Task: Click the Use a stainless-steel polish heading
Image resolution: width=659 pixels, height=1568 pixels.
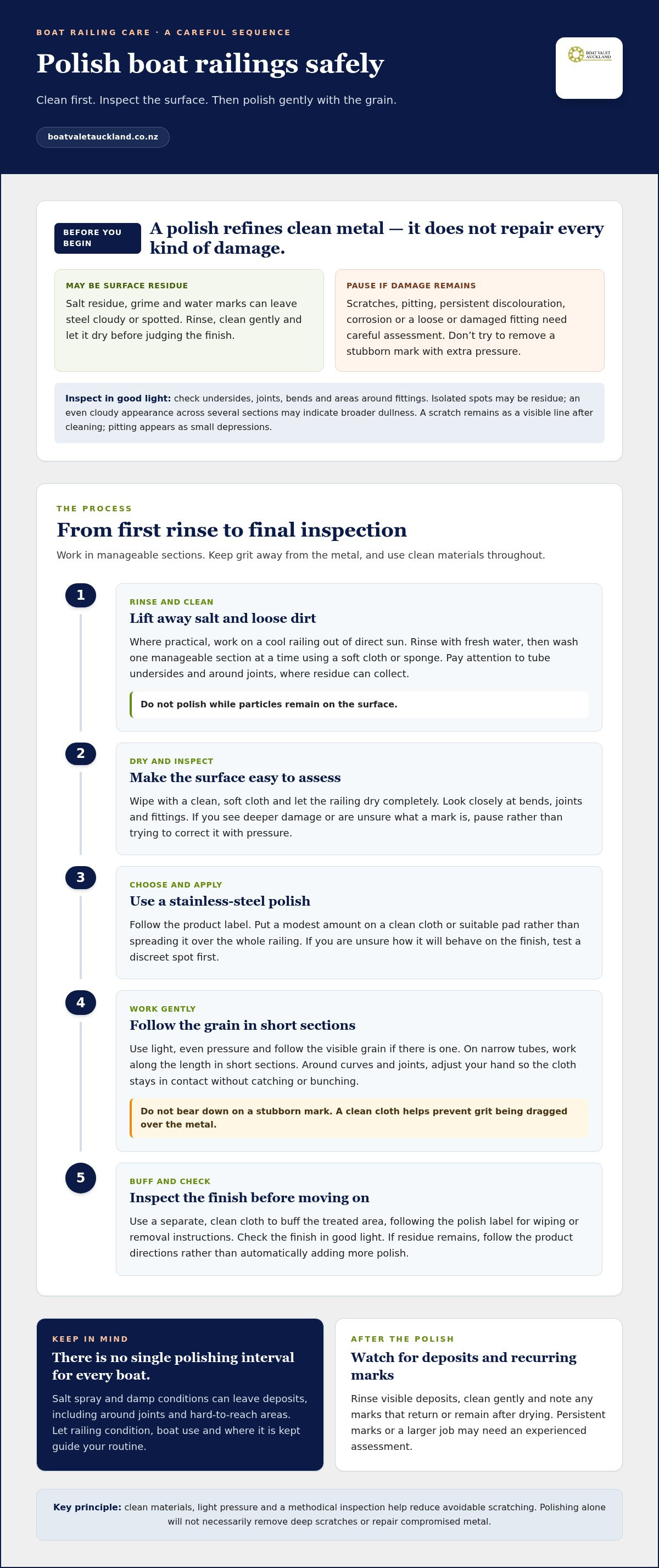Action: click(220, 901)
